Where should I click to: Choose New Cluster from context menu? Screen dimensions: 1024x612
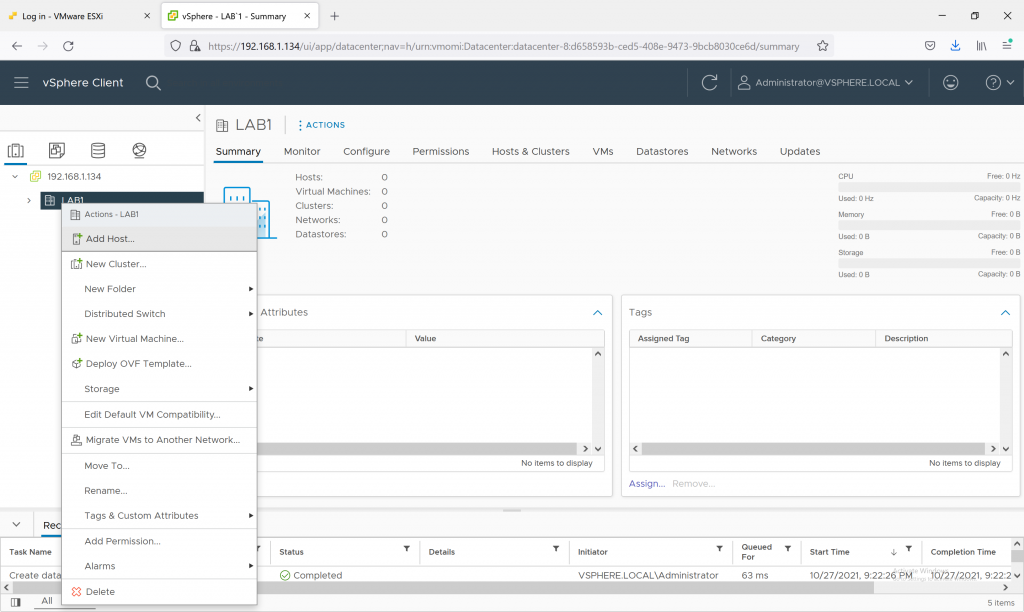coord(159,264)
